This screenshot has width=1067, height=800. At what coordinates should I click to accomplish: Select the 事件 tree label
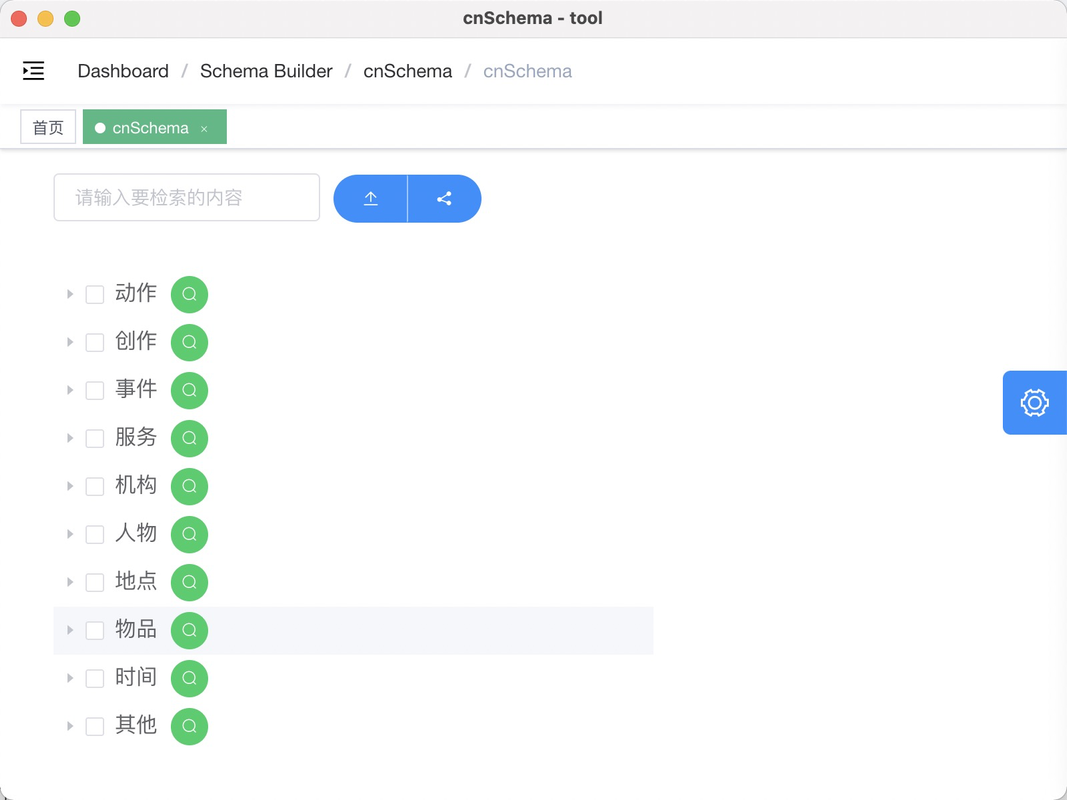(136, 389)
